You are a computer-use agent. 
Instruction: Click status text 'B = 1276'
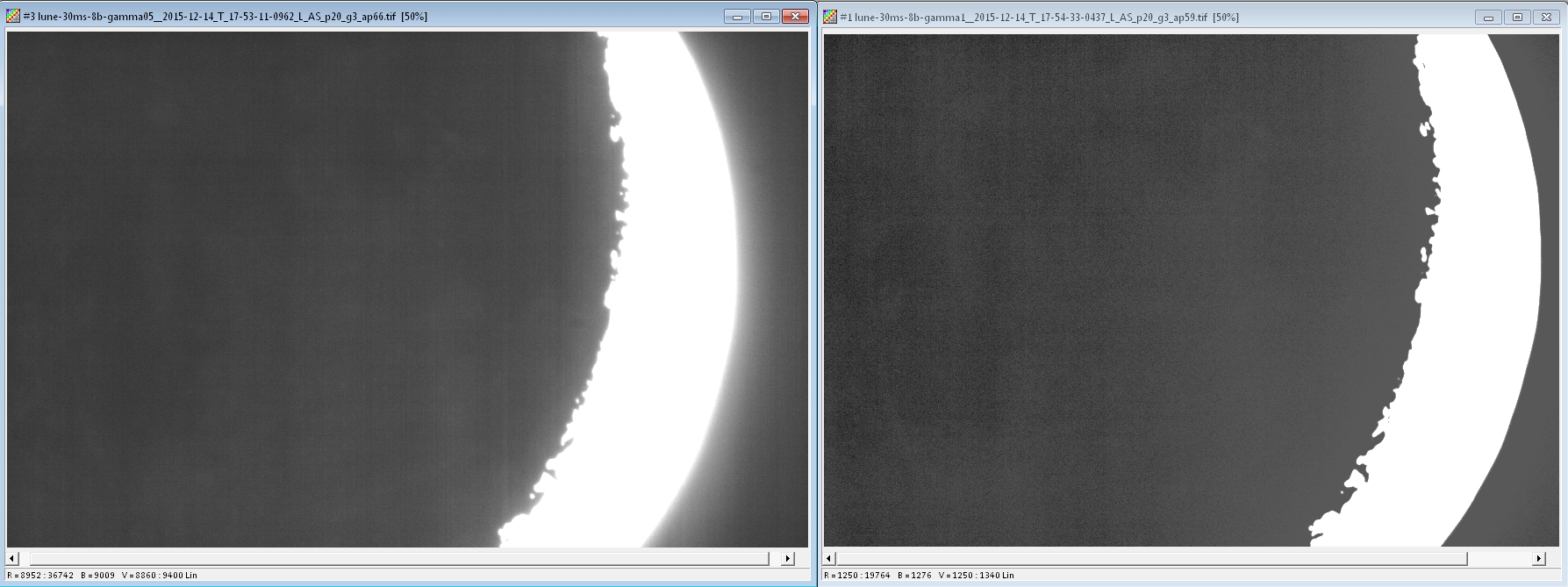pos(914,576)
